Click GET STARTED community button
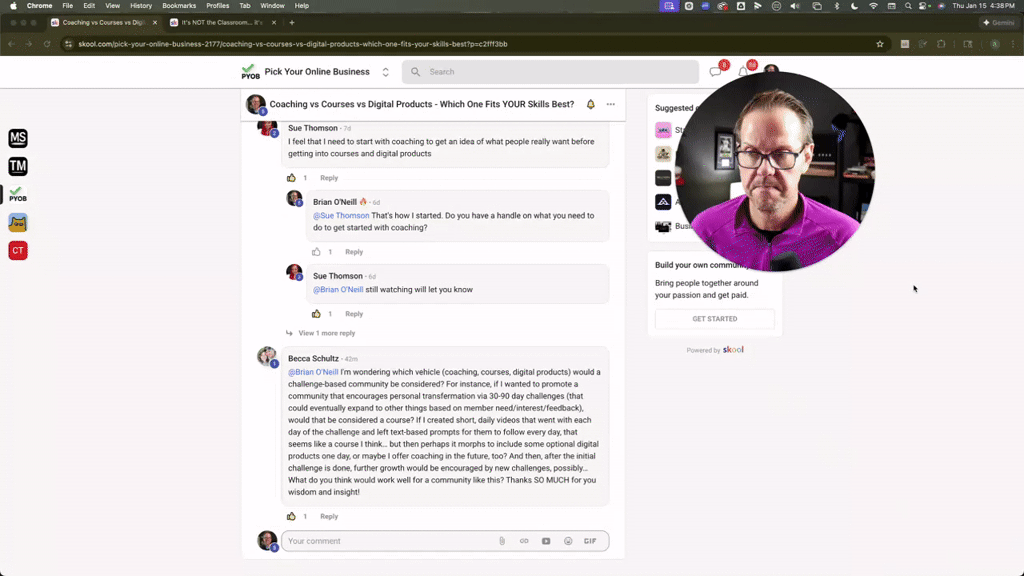Viewport: 1024px width, 576px height. [x=714, y=319]
